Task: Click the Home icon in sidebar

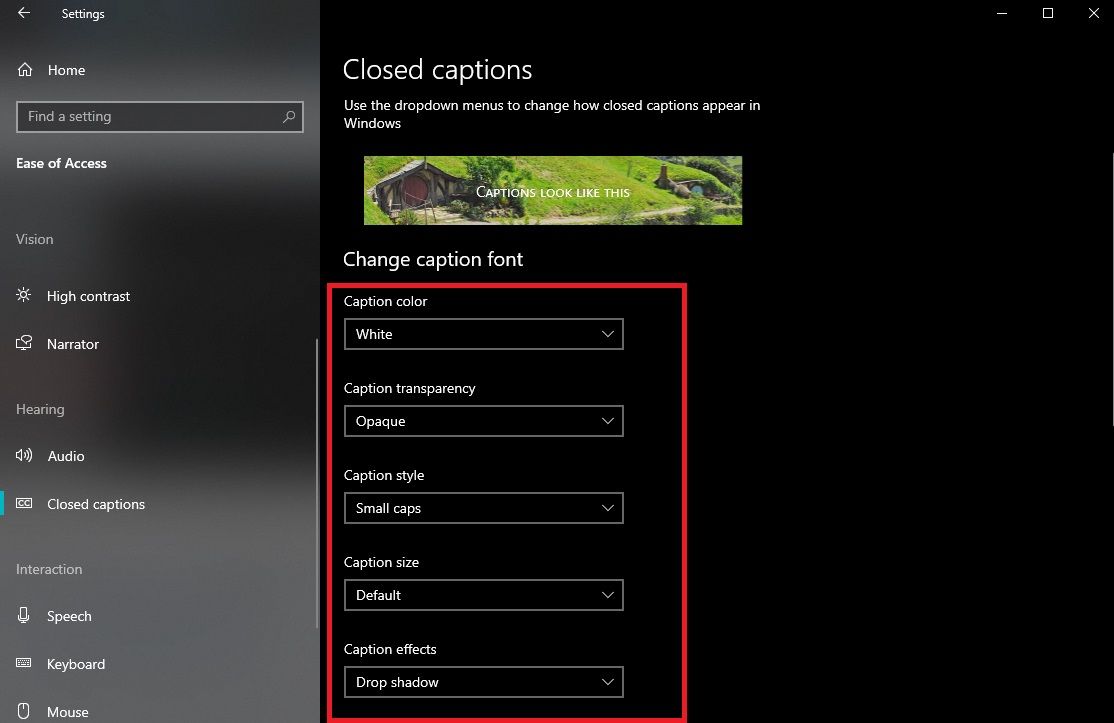Action: (24, 70)
